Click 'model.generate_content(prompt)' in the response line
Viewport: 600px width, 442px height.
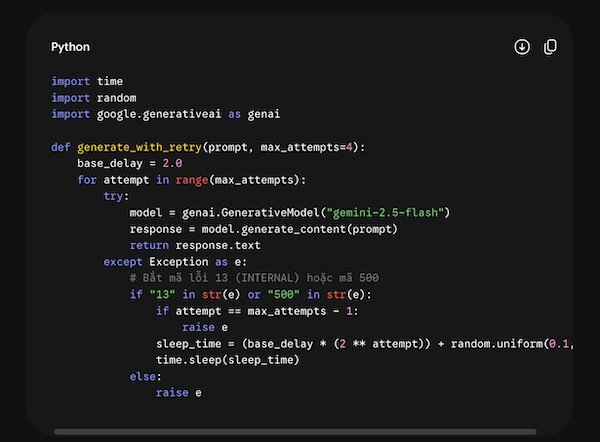click(x=299, y=229)
